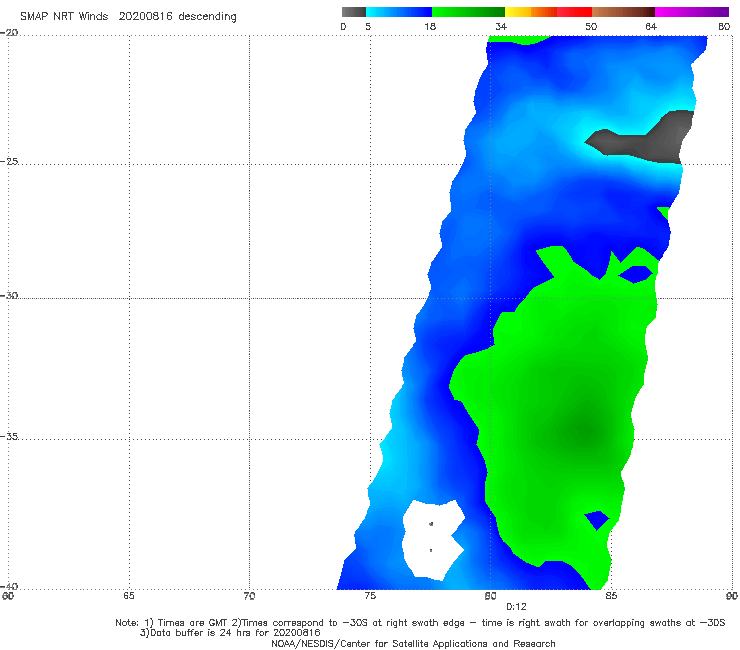Click the "64" label under the color scale
740x650 pixels.
pos(651,26)
